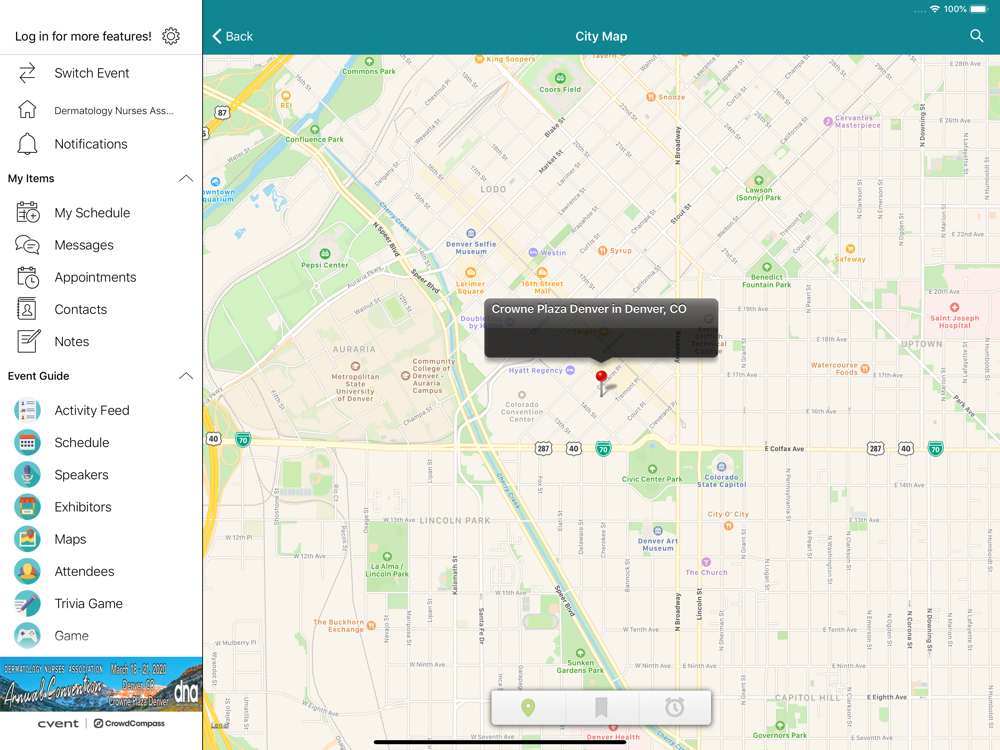
Task: Tap the City O' City marker
Action: [x=728, y=526]
